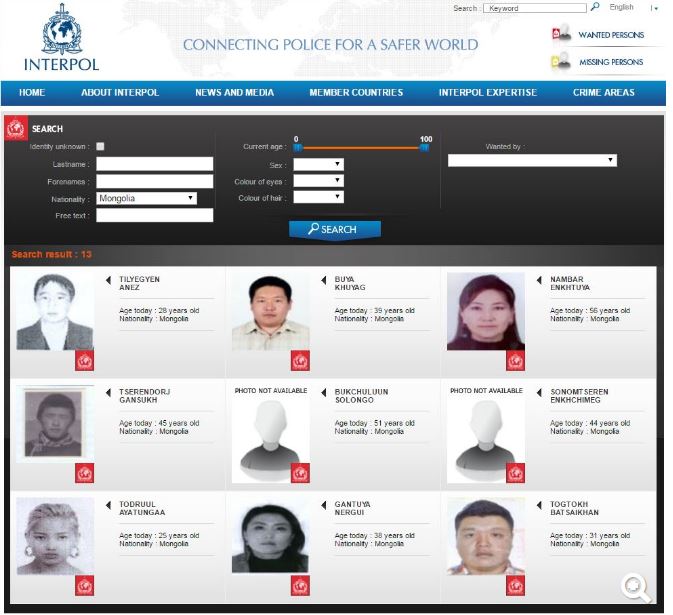Image resolution: width=673 pixels, height=615 pixels.
Task: Open the Nationality dropdown showing Mongolia
Action: pos(146,198)
